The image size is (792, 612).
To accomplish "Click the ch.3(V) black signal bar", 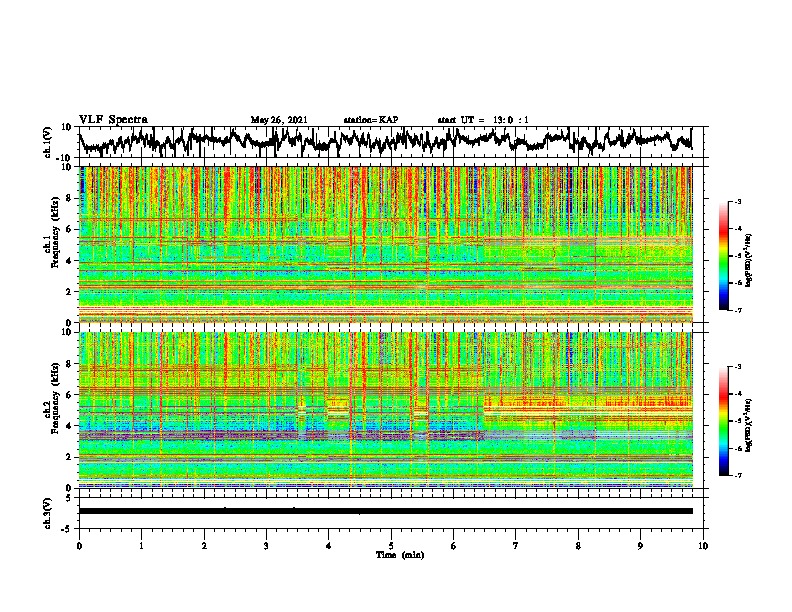I will click(386, 511).
